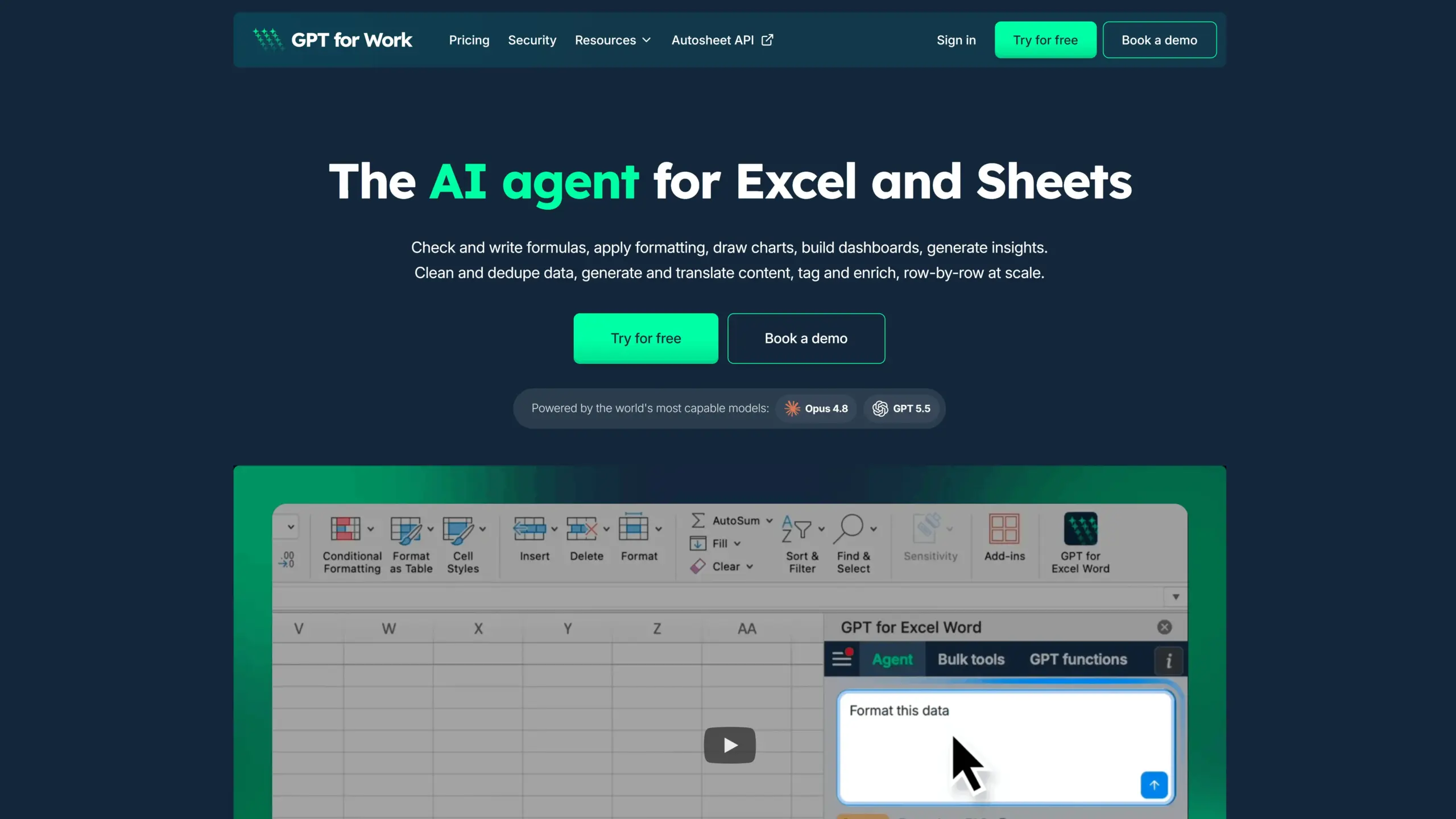Click the Delete cells icon
This screenshot has width=1456, height=819.
click(x=582, y=528)
